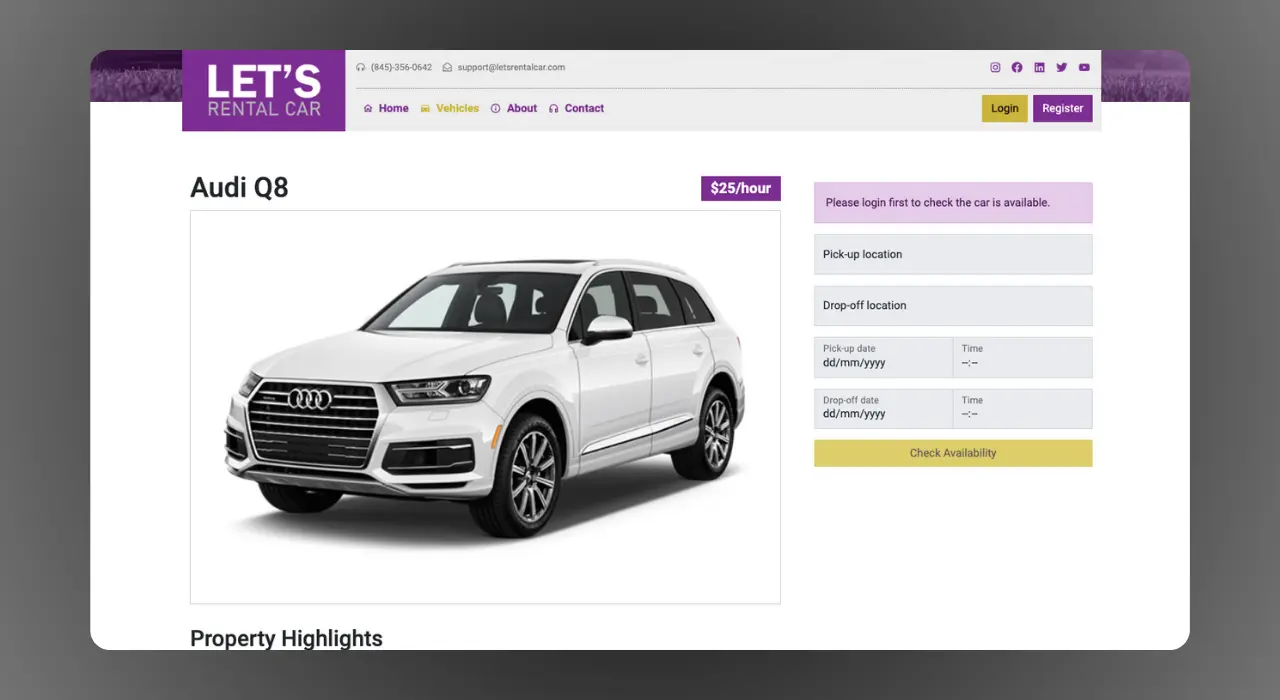Click the house icon next to Home
The height and width of the screenshot is (700, 1280).
(368, 109)
